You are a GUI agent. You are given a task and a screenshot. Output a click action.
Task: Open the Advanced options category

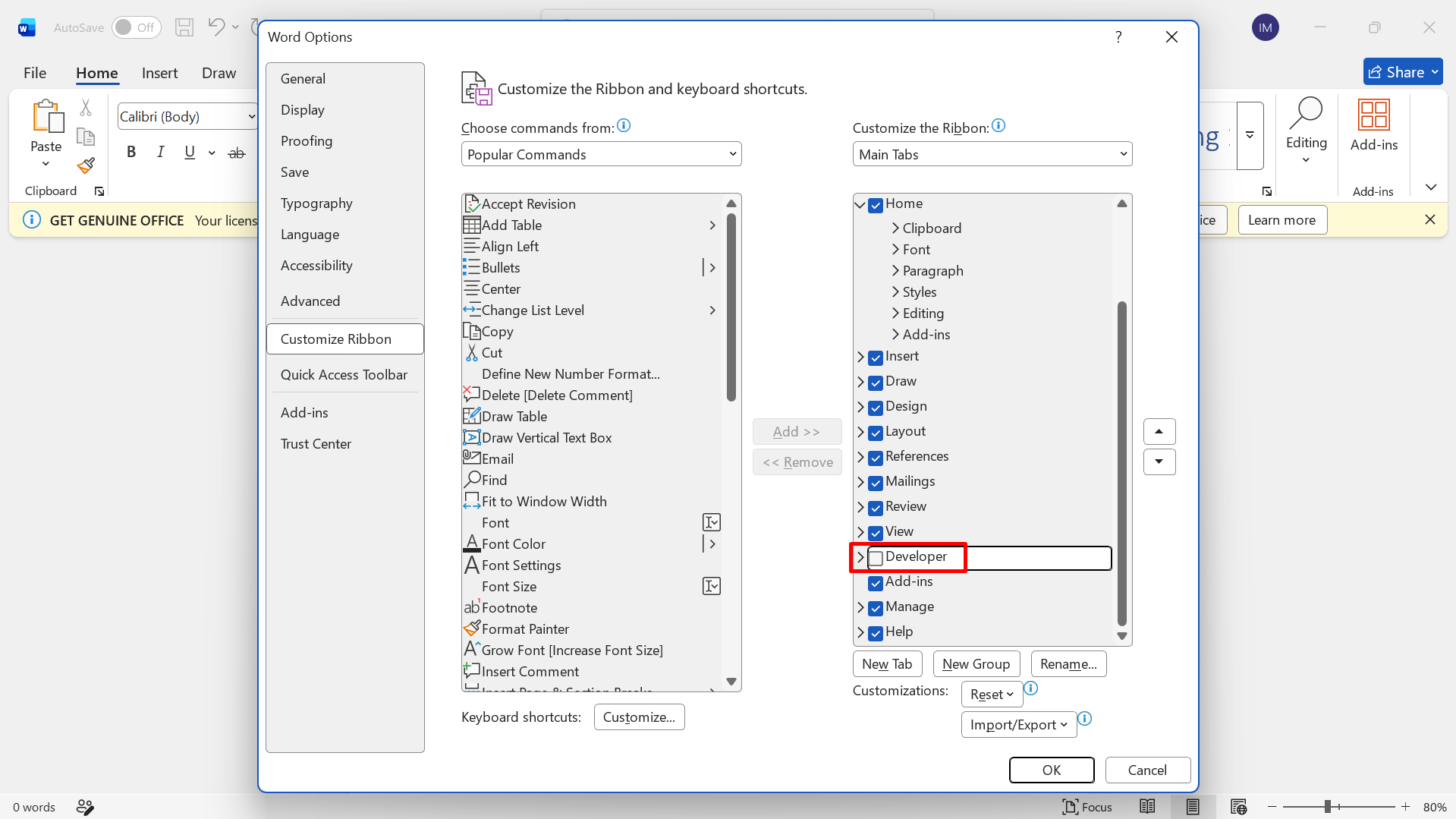tap(345, 301)
